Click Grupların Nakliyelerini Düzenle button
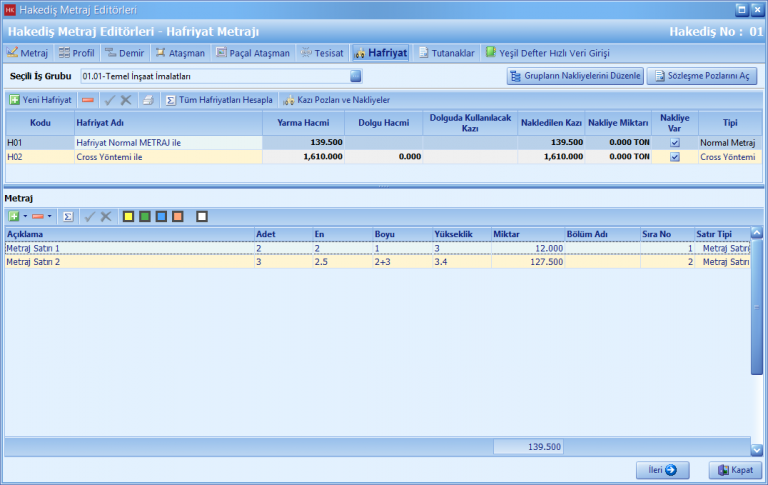The image size is (768, 485). pyautogui.click(x=575, y=76)
